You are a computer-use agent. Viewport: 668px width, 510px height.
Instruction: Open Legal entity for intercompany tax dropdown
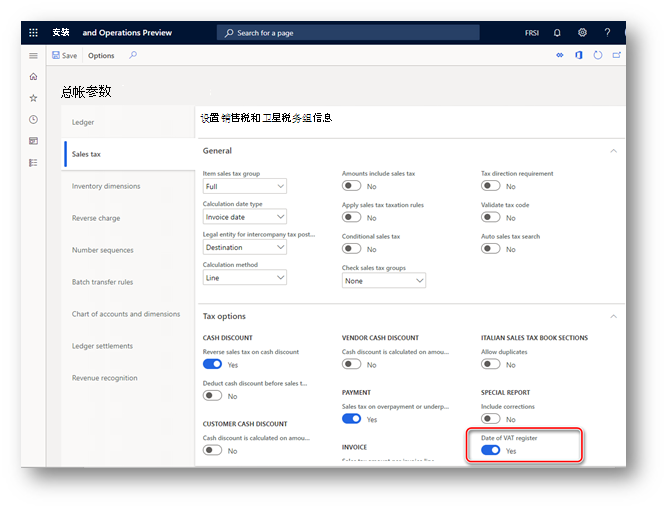click(x=245, y=247)
